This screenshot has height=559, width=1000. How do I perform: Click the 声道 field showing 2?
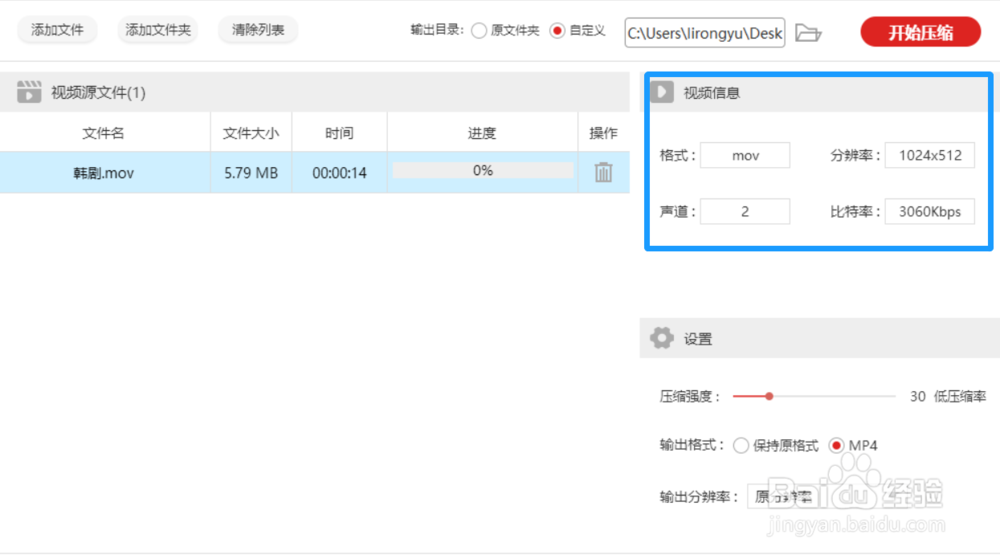tap(745, 212)
